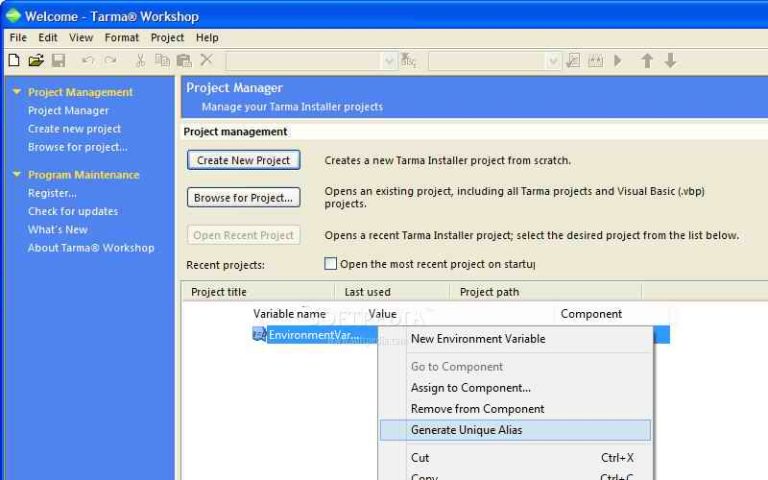Screen dimensions: 768x480
Task: Click the Move Down arrow icon
Action: point(670,61)
